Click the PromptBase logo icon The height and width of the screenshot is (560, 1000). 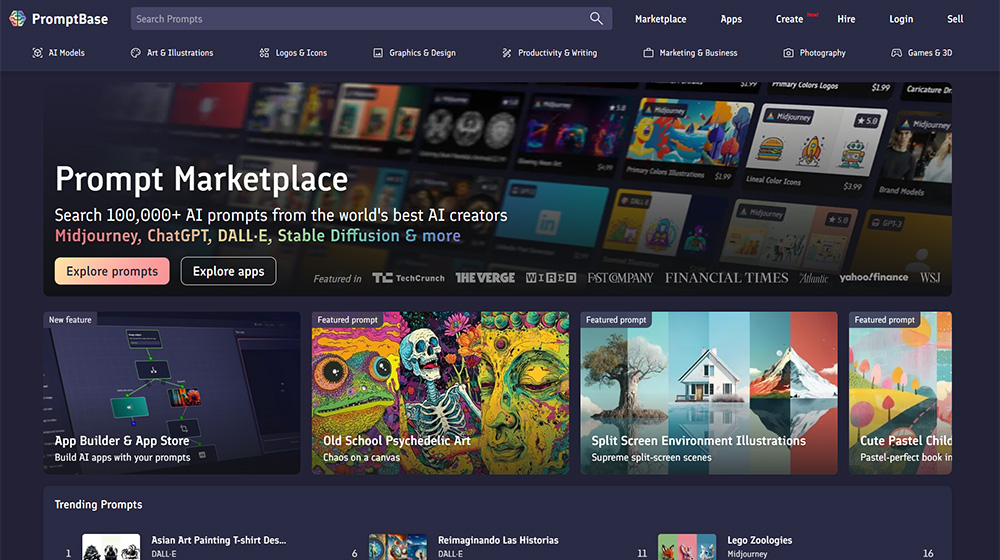17,19
